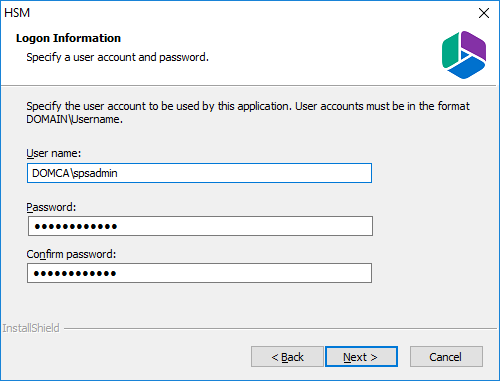Click the DOMAIN\Username format instruction text
The height and width of the screenshot is (381, 500).
(x=248, y=113)
